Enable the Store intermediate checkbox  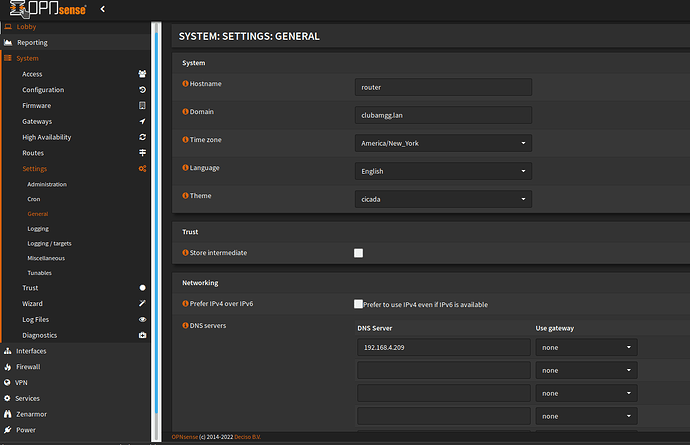click(x=358, y=253)
